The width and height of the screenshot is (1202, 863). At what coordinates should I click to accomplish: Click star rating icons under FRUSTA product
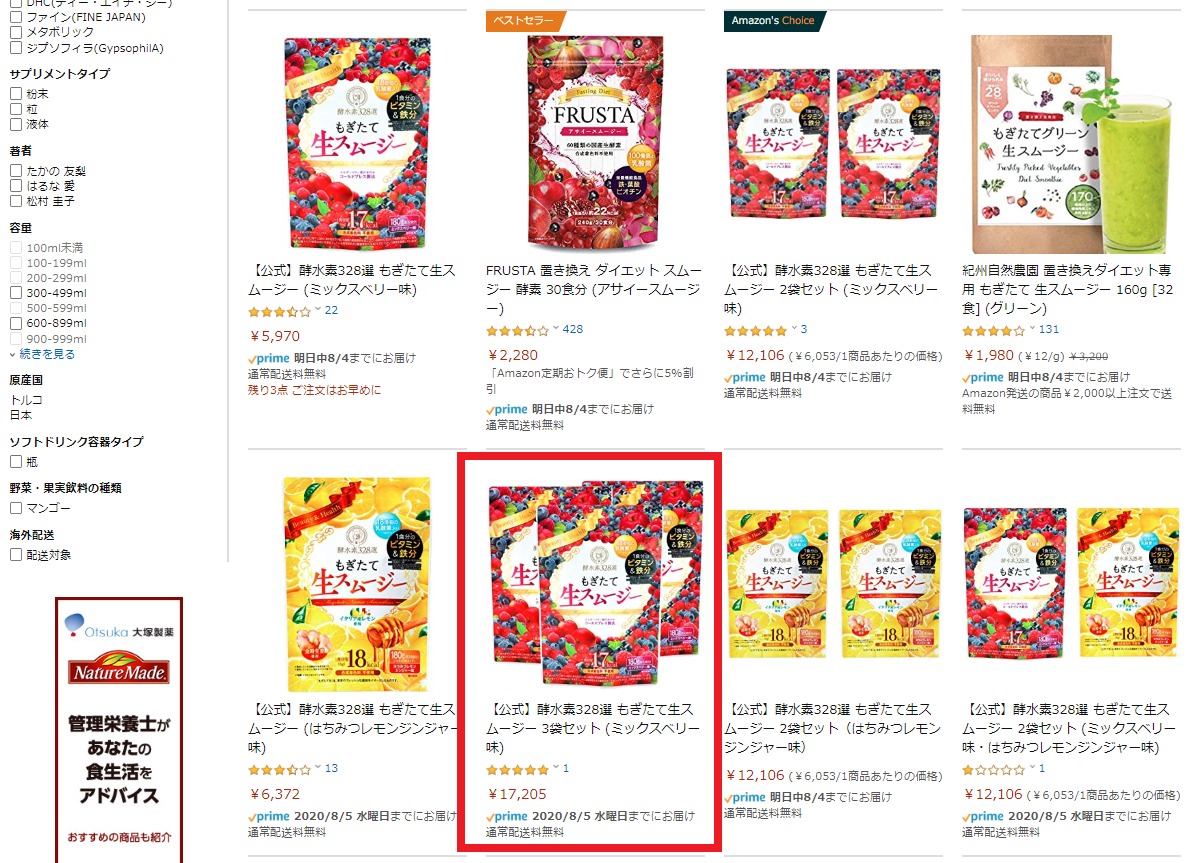tap(518, 330)
